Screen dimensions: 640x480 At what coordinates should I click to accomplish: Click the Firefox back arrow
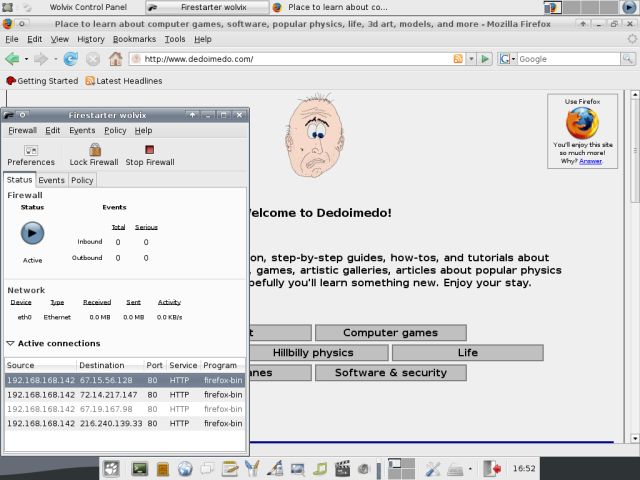coord(12,59)
